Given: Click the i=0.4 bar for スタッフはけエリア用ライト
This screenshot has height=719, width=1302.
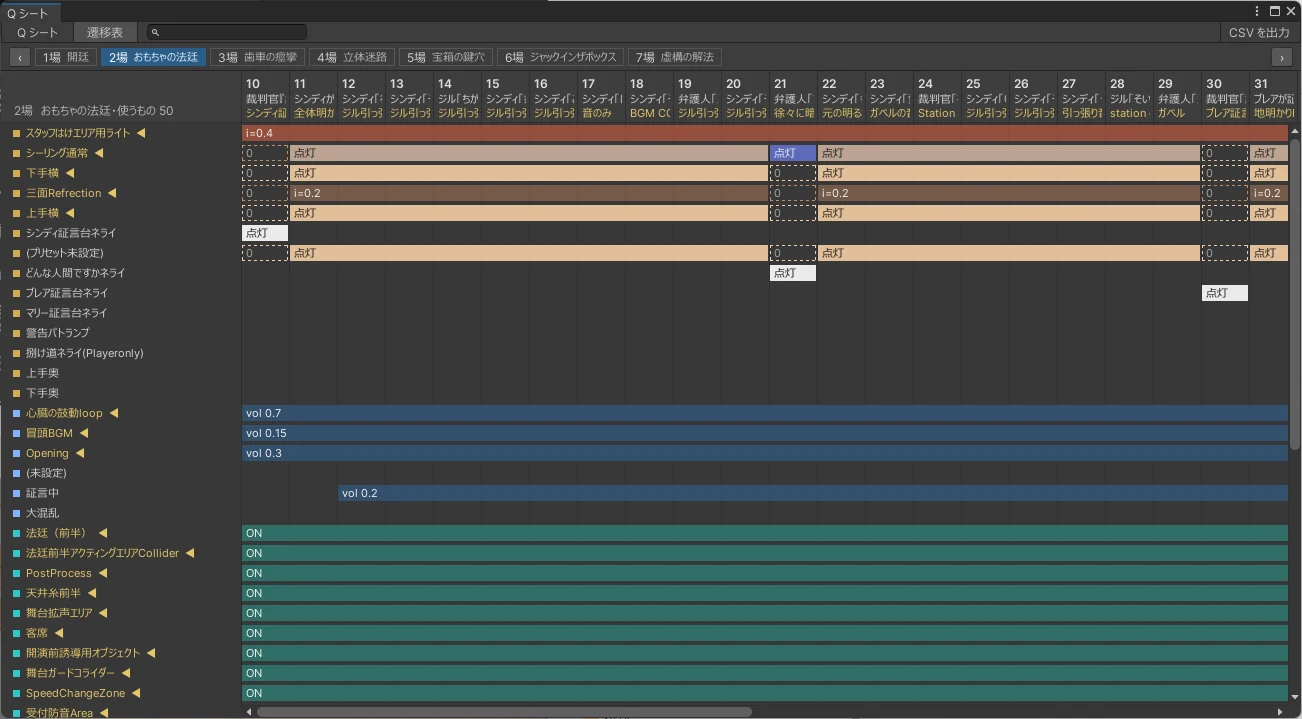Looking at the screenshot, I should 765,133.
